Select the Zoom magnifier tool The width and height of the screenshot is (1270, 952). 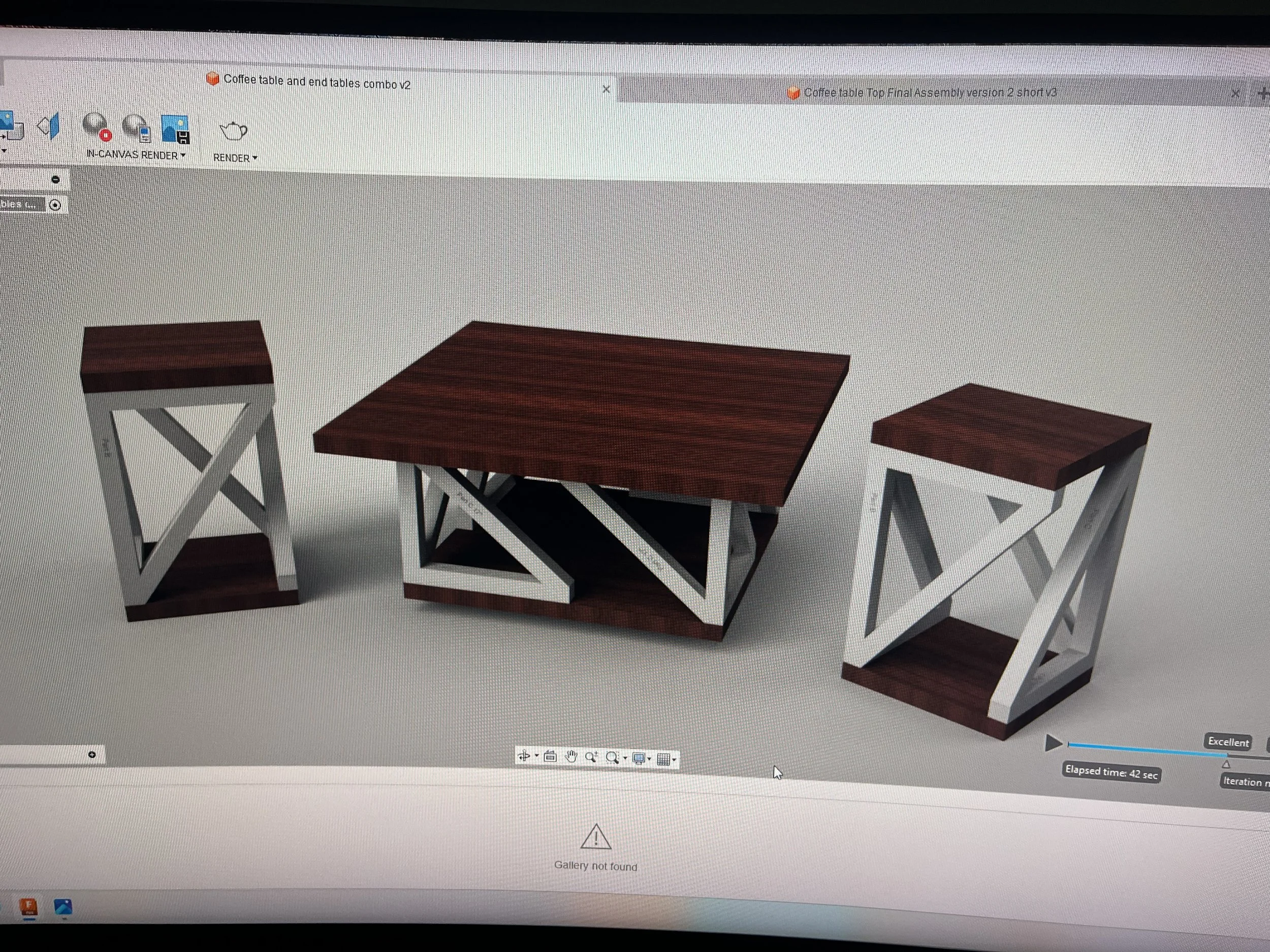click(591, 757)
